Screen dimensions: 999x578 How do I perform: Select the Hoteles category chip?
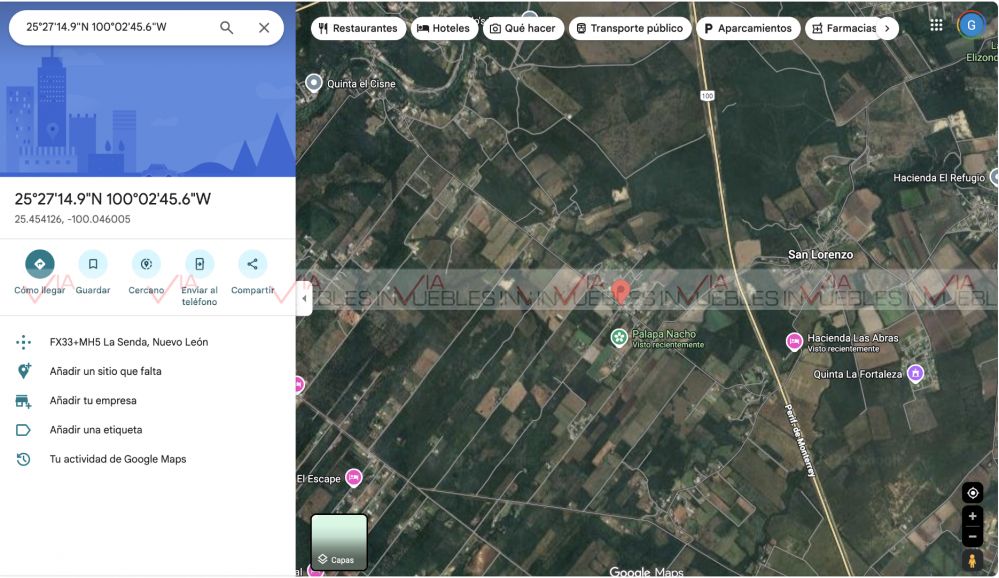pyautogui.click(x=443, y=29)
